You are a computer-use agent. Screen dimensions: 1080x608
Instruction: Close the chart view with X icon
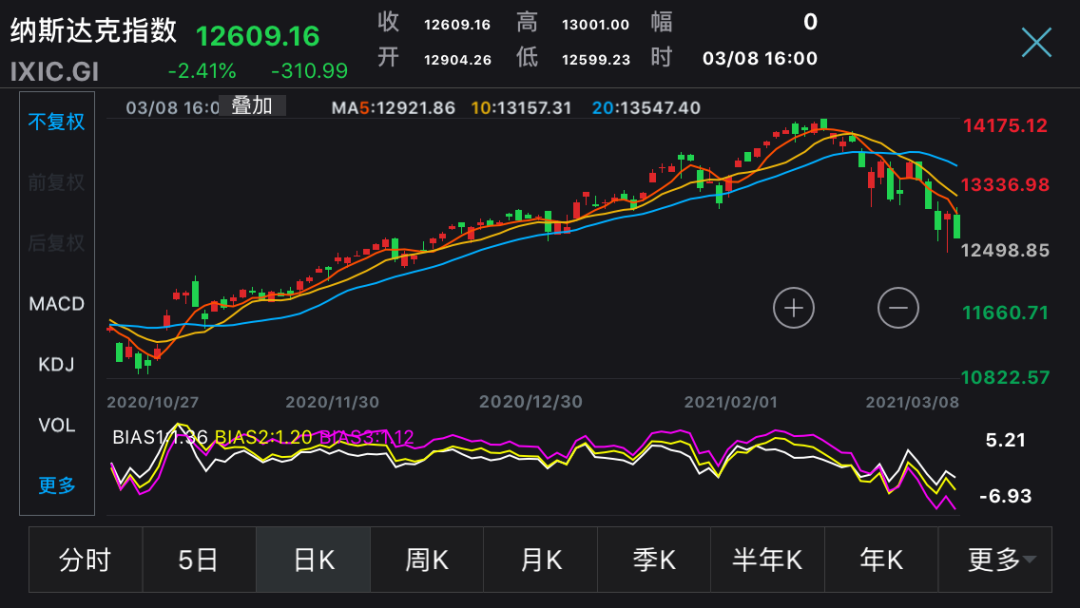click(x=1037, y=43)
